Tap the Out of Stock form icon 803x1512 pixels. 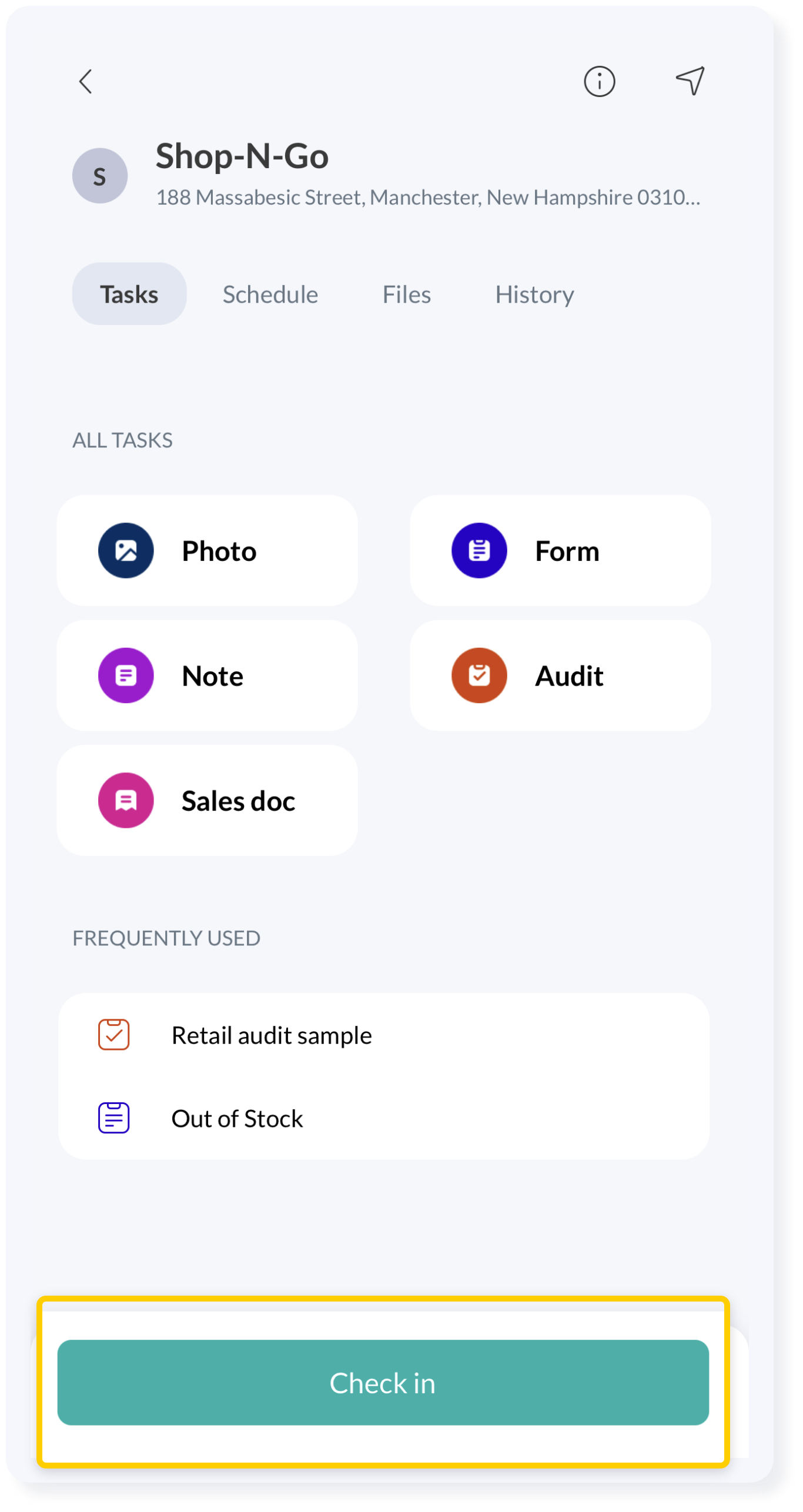113,1118
